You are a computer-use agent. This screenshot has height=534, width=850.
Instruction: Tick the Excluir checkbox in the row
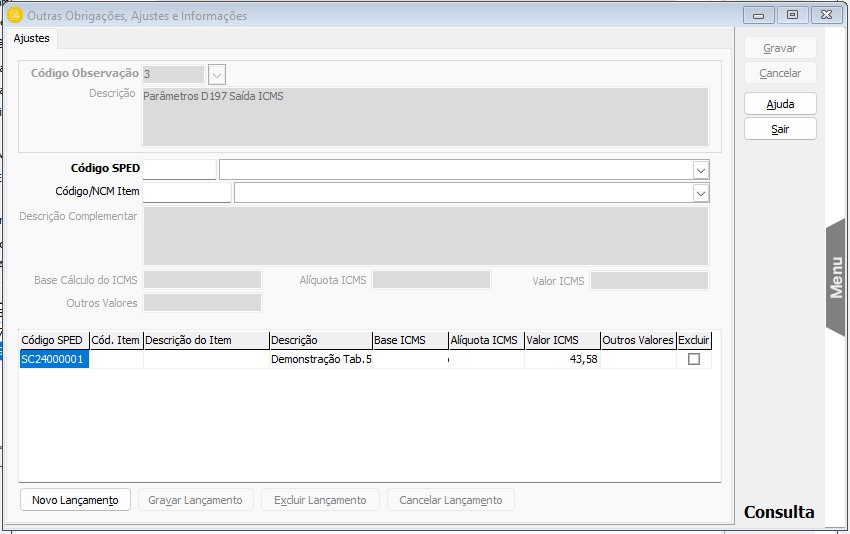coord(694,359)
